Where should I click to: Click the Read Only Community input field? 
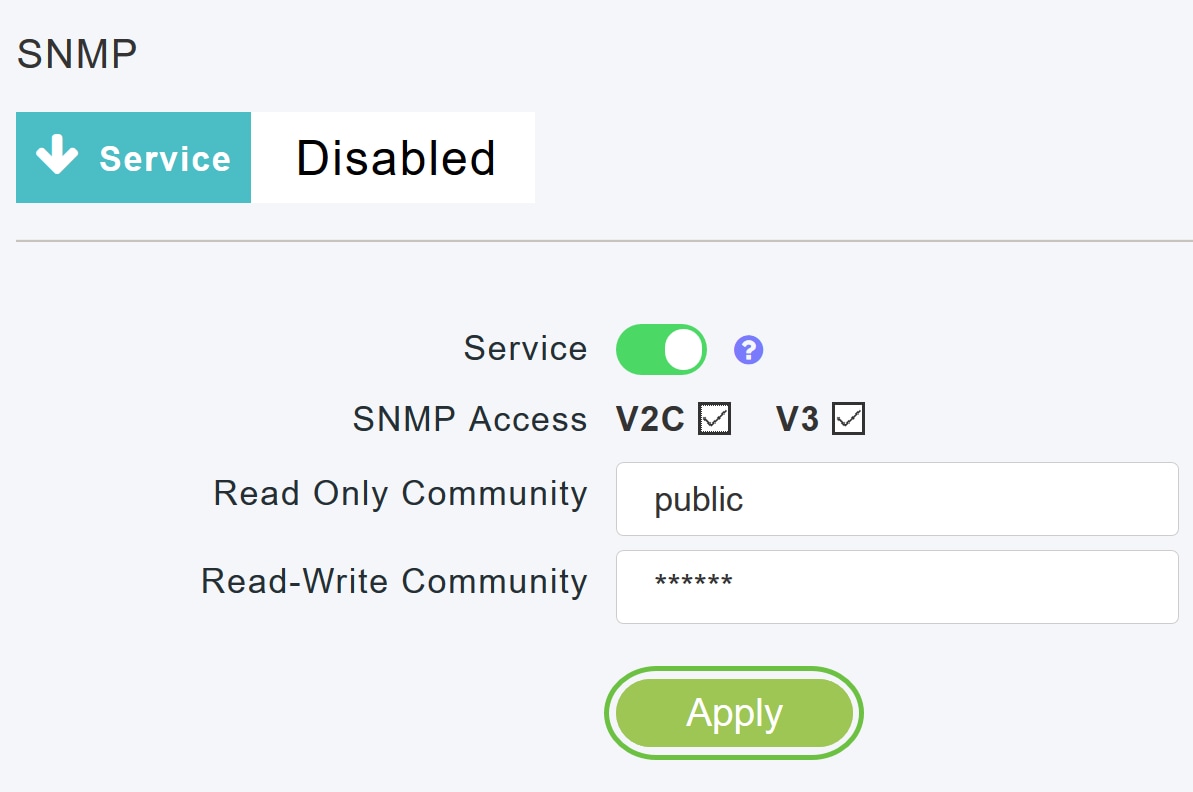click(896, 499)
